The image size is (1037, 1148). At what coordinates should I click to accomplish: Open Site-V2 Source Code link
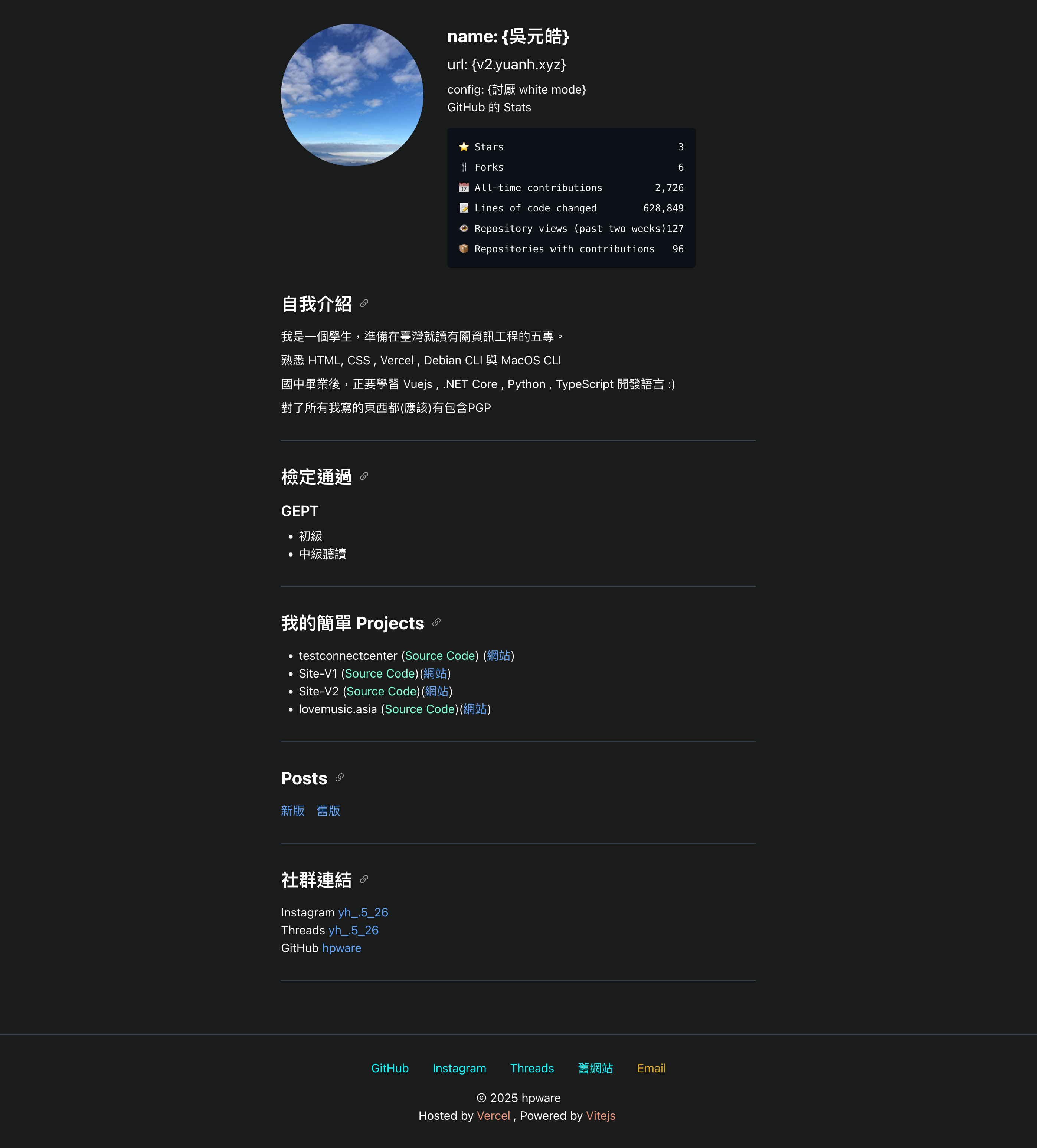(381, 691)
